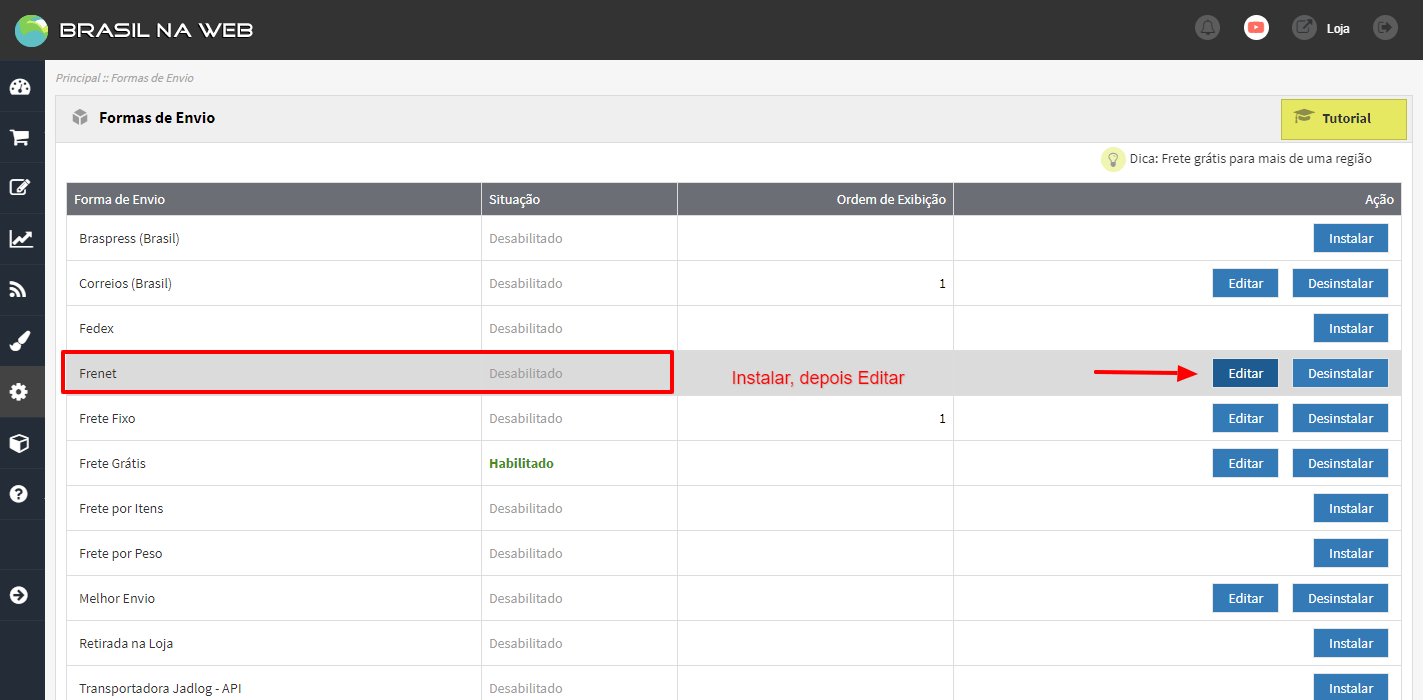
Task: Install the Braspress (Brasil) shipping method
Action: click(1350, 238)
